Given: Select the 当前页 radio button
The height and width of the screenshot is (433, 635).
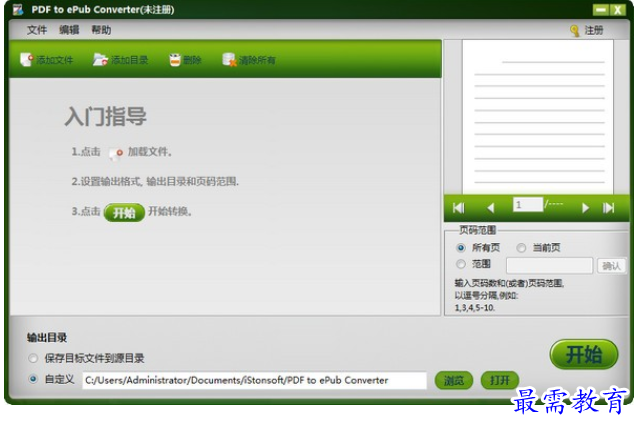Looking at the screenshot, I should 521,247.
